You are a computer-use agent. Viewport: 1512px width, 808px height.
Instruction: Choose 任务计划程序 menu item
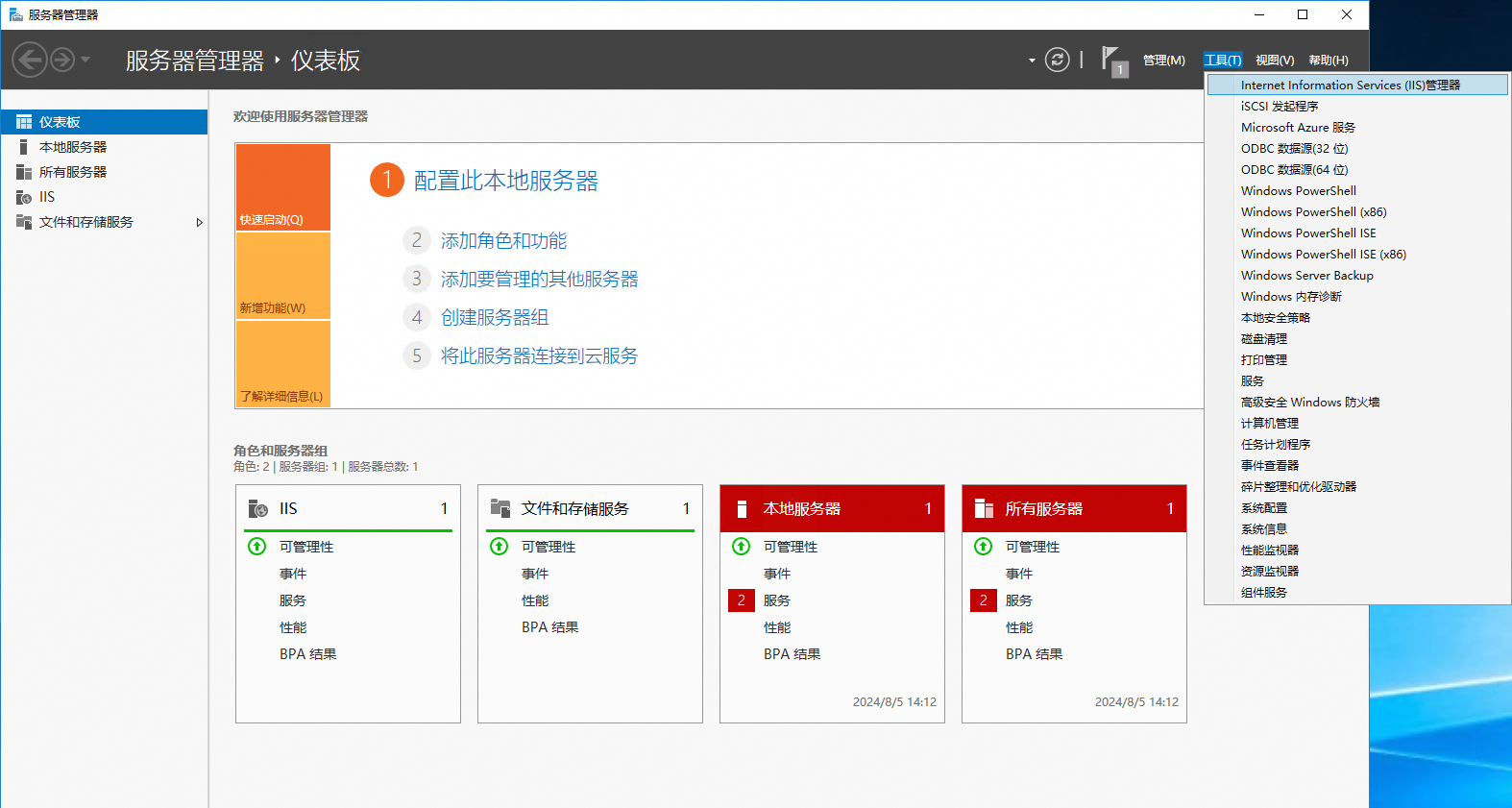pos(1357,445)
